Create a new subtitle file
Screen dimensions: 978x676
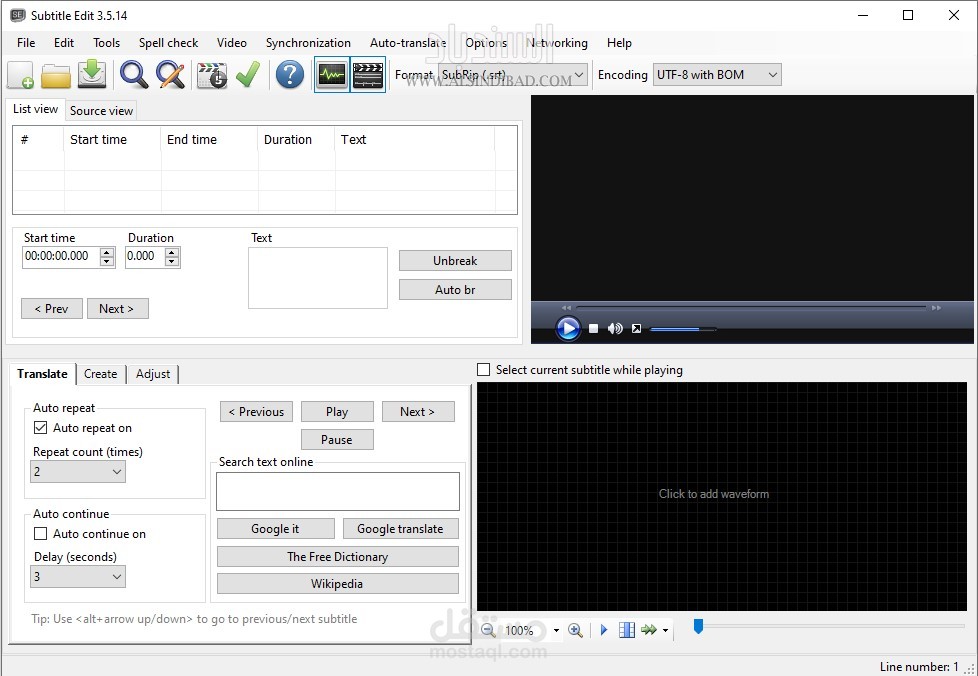[20, 75]
